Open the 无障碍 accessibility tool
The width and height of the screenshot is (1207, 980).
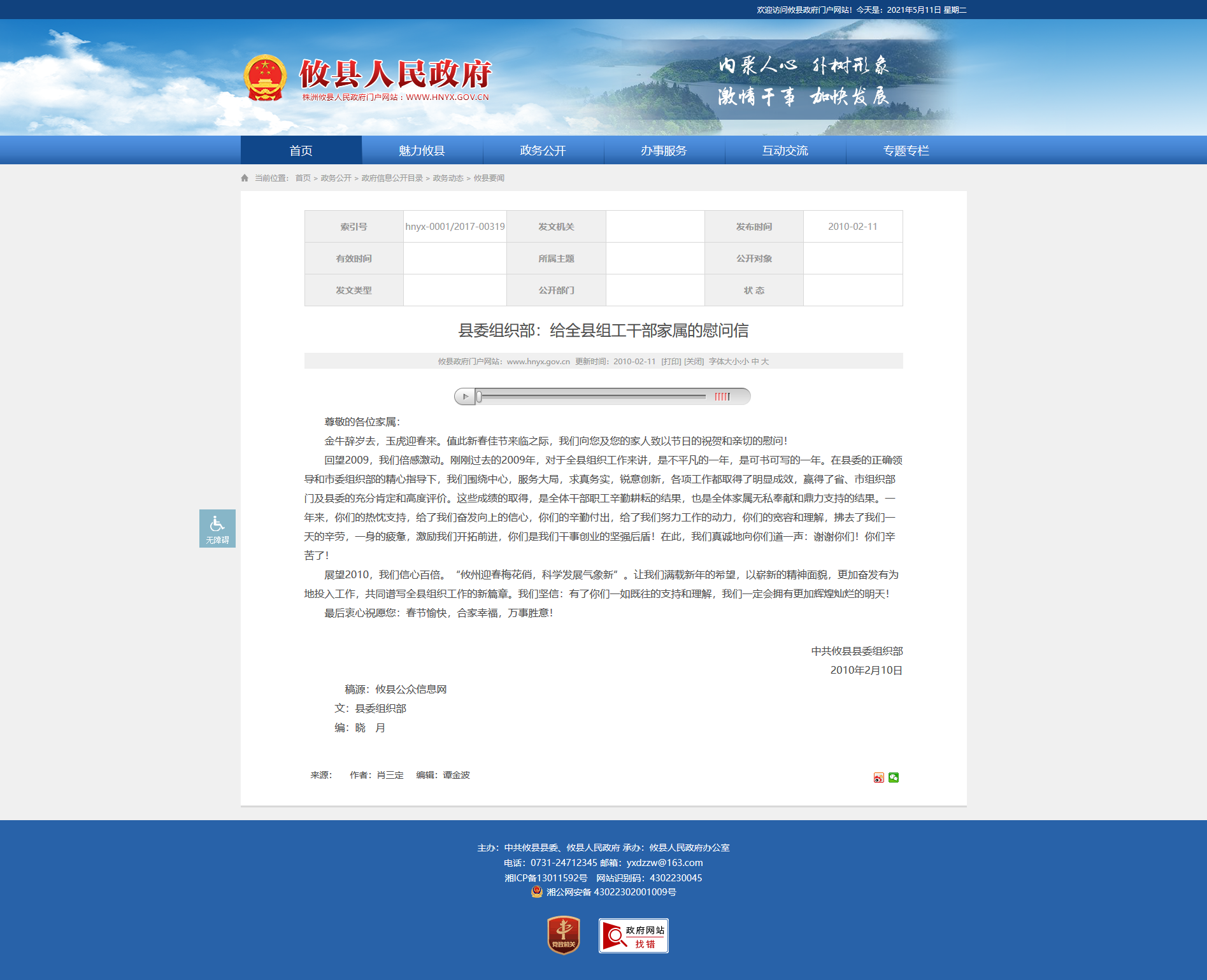coord(217,529)
